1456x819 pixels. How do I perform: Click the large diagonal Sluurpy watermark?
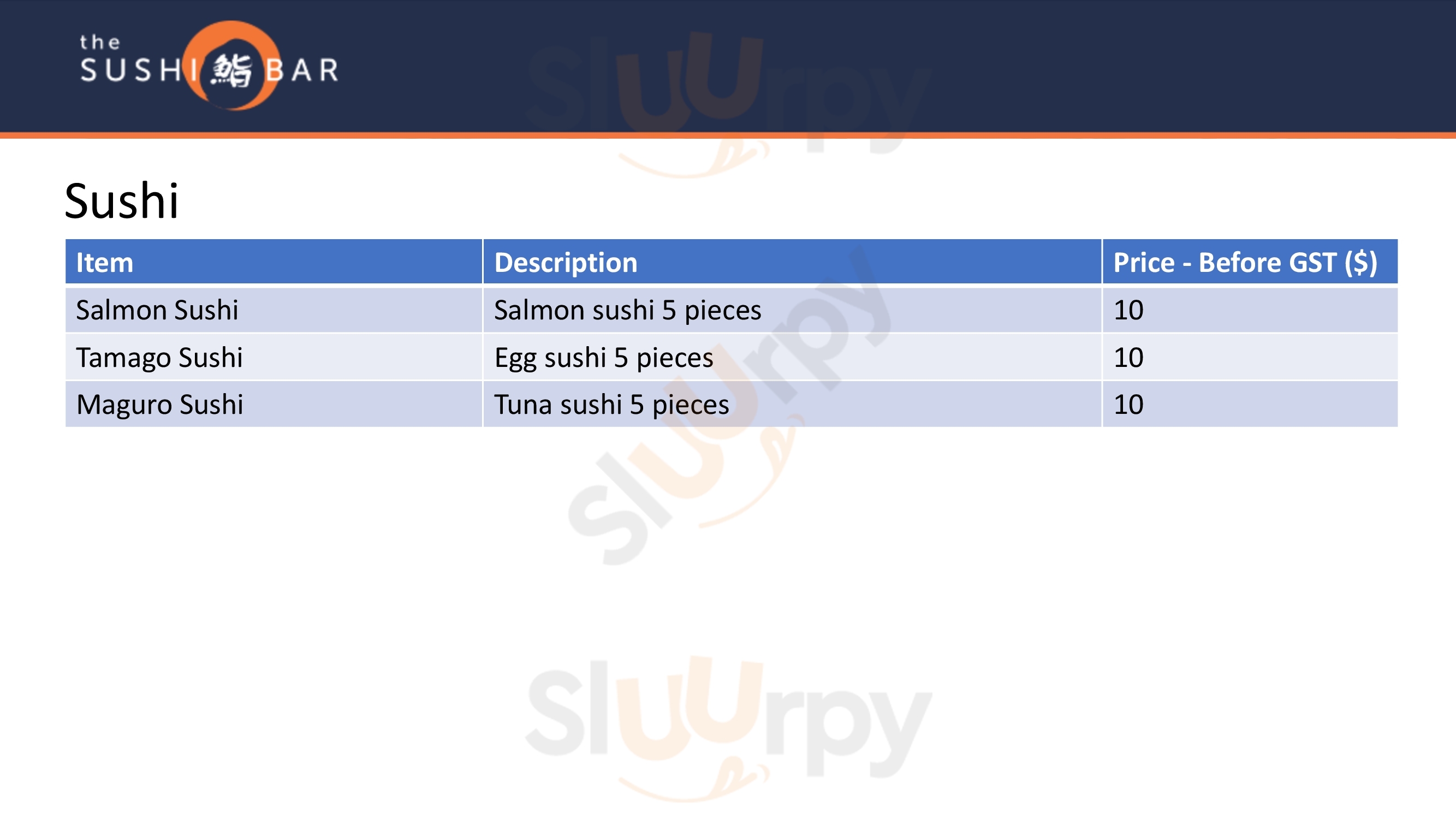(x=729, y=407)
